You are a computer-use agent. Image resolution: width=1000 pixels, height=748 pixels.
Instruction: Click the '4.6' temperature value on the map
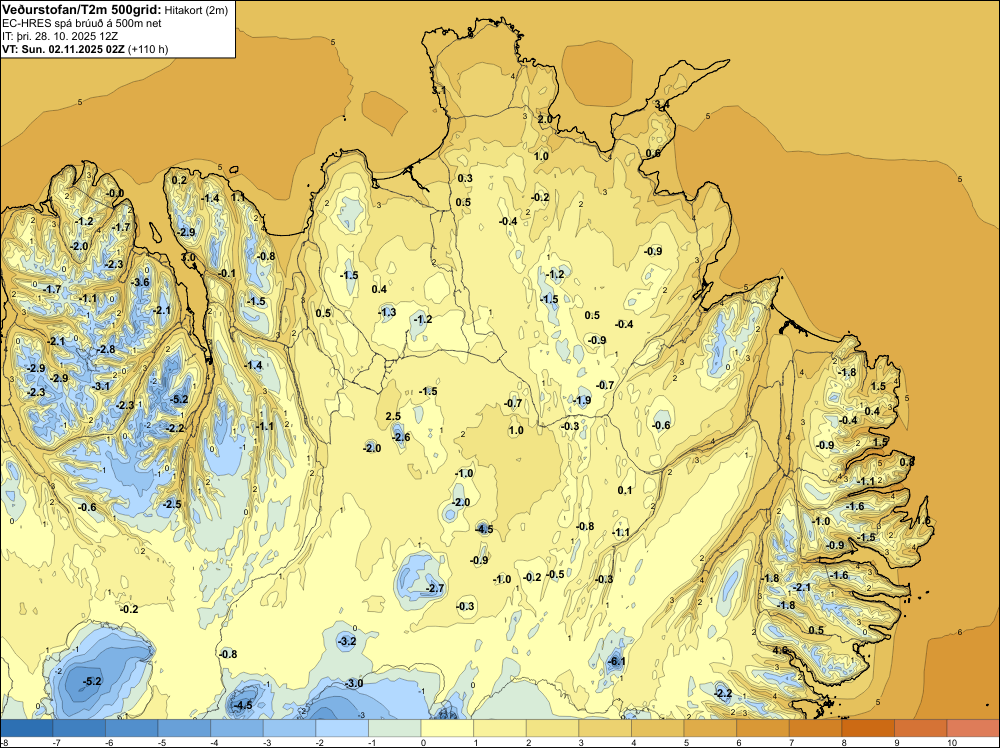coord(781,650)
